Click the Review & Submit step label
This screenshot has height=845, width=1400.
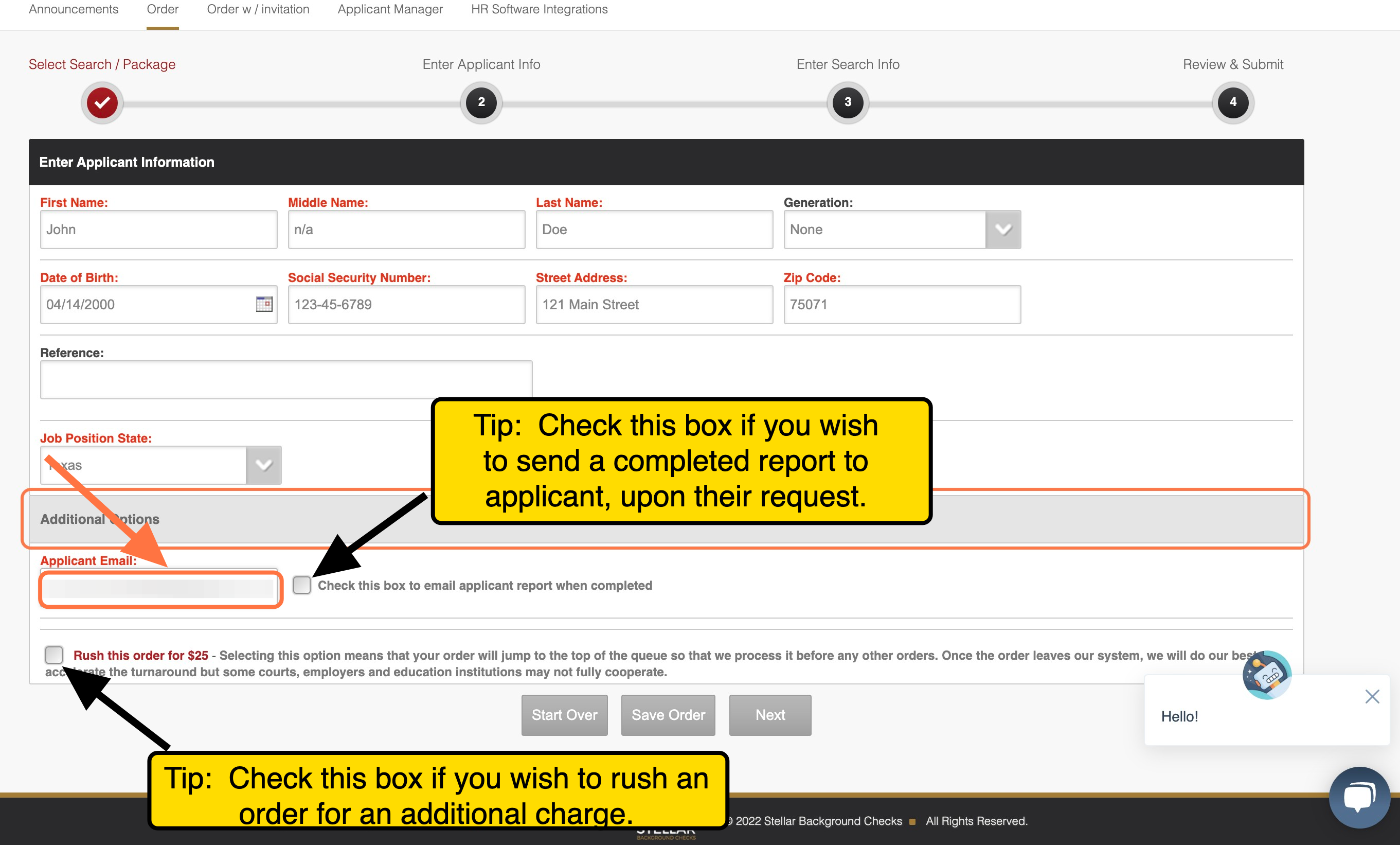1233,64
